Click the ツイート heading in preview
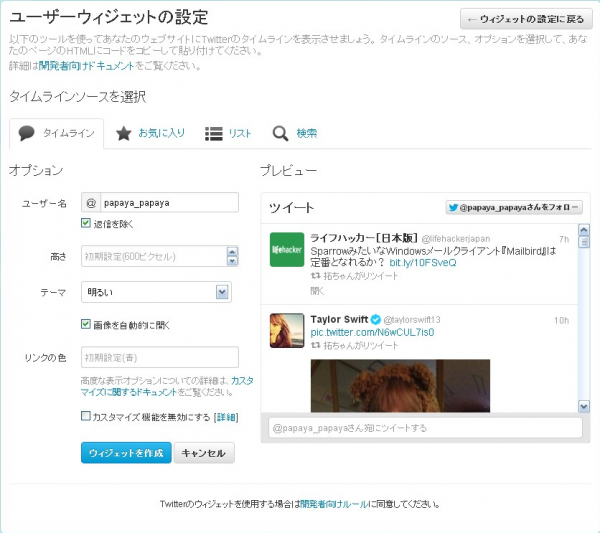 [292, 208]
